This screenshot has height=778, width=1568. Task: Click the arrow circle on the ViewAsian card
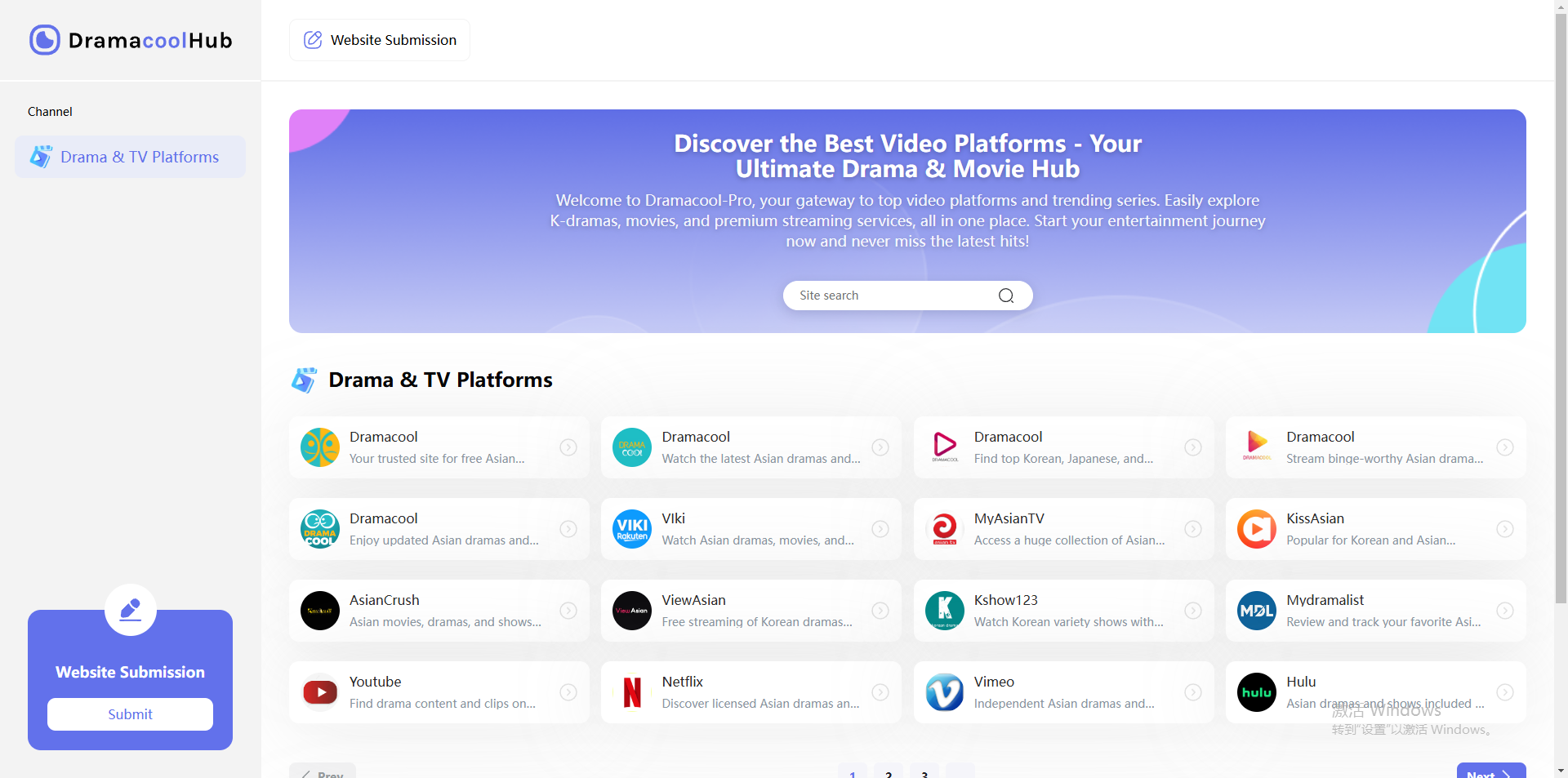click(x=880, y=611)
